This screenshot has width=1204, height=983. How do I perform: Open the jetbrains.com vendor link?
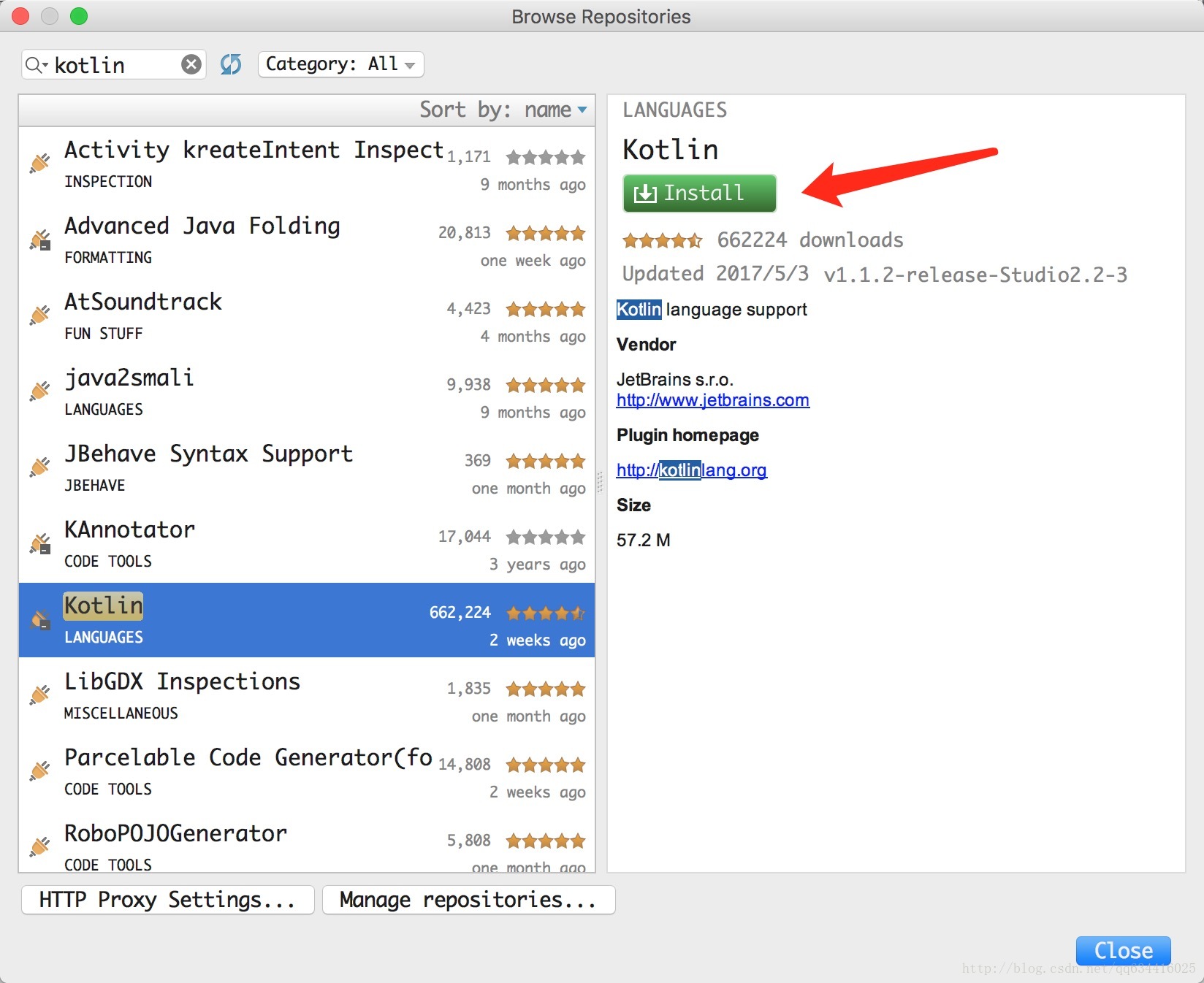712,400
